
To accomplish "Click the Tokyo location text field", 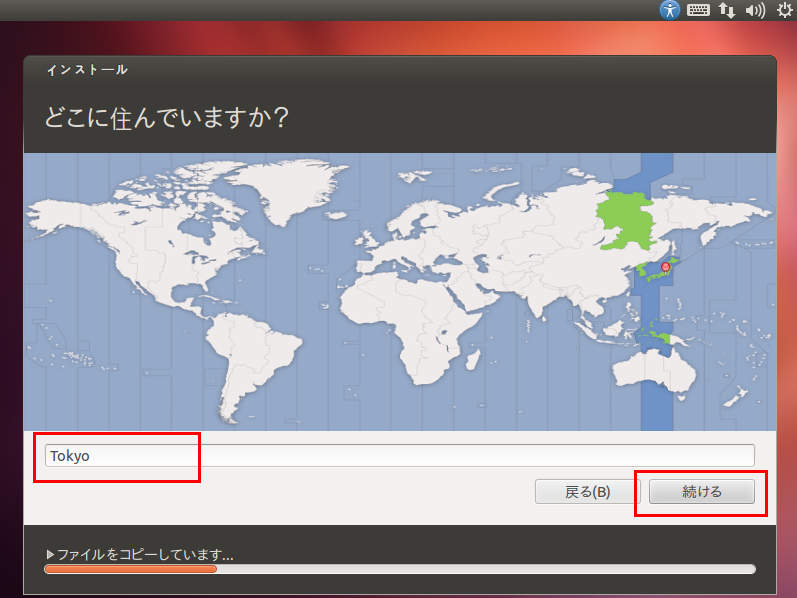I will click(400, 455).
